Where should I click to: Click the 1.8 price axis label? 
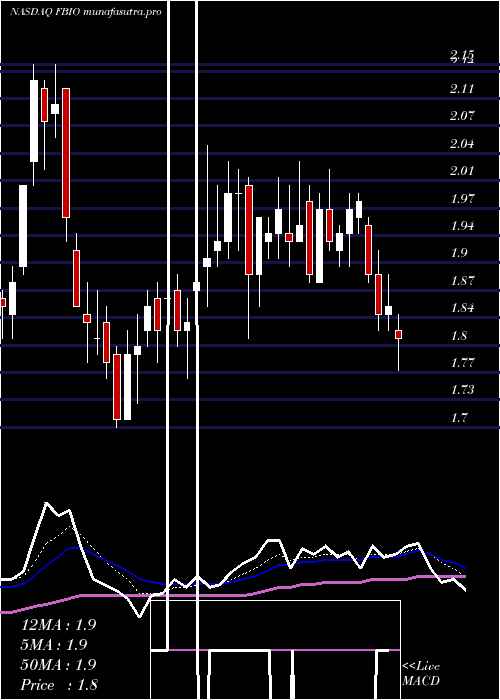click(x=458, y=335)
